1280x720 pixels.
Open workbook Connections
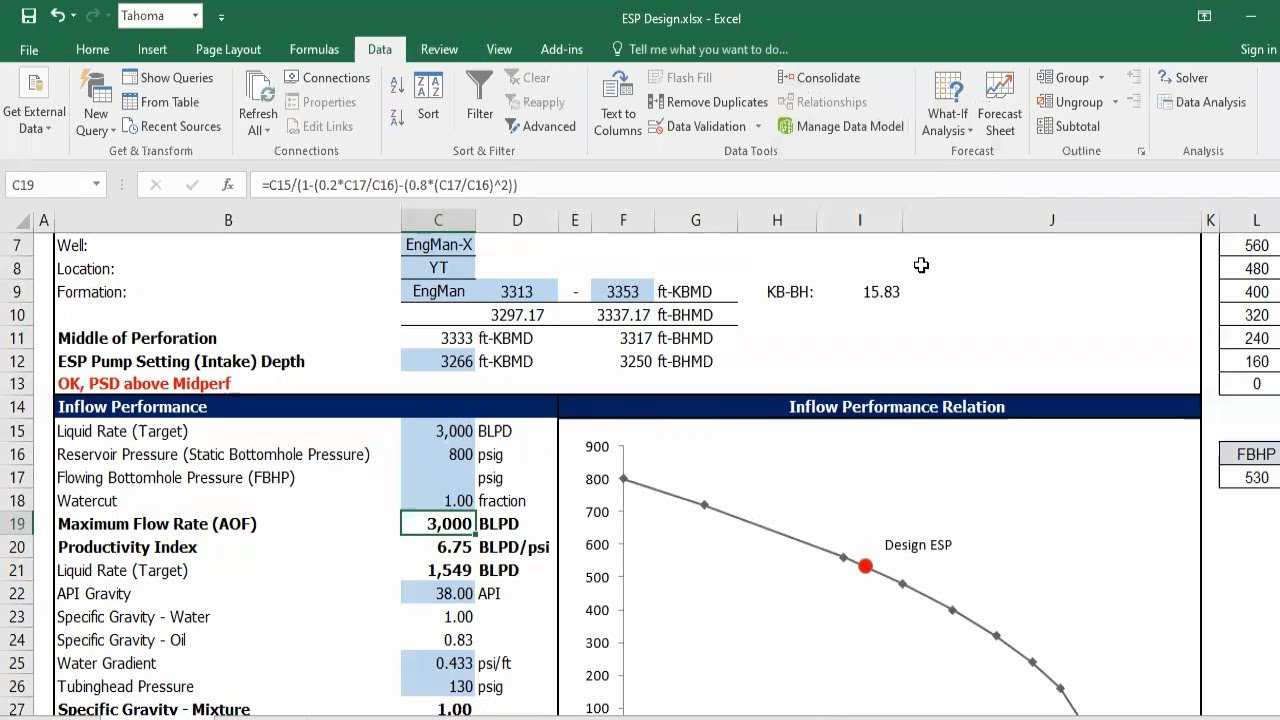click(x=327, y=78)
